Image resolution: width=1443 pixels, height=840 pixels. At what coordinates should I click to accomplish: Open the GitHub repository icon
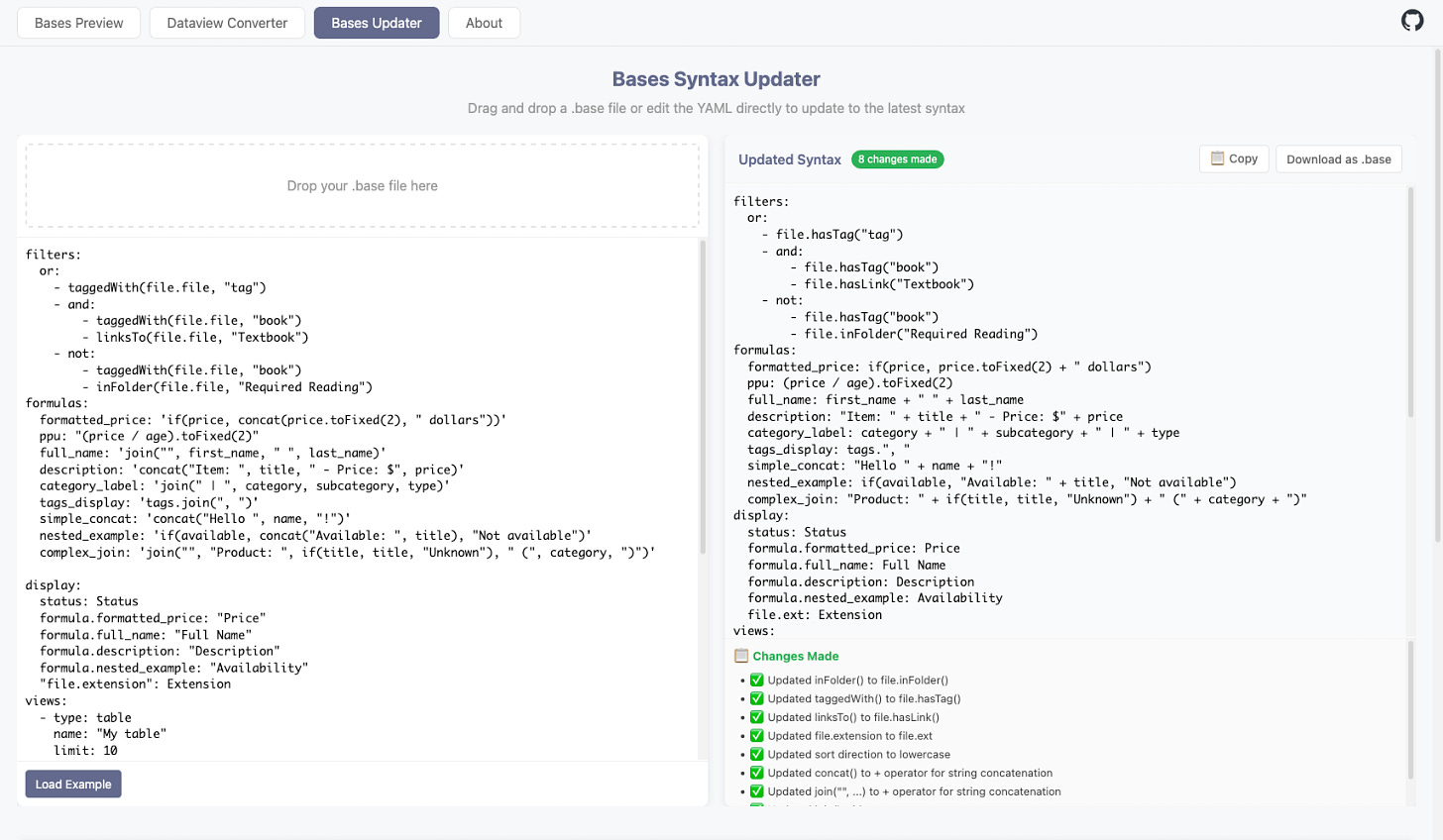point(1412,20)
